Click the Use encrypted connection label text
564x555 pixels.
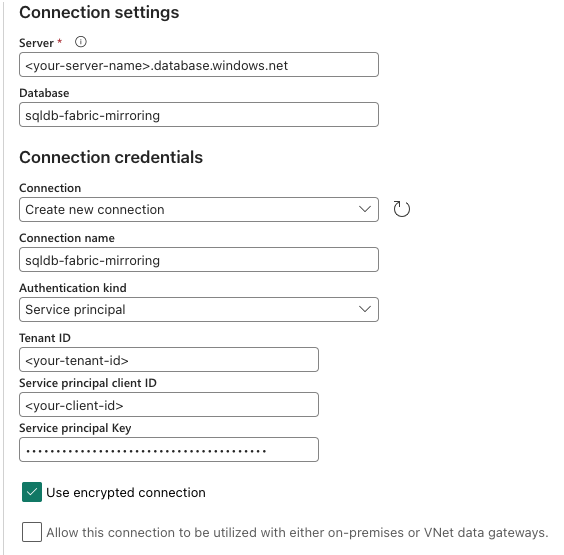pyautogui.click(x=126, y=492)
